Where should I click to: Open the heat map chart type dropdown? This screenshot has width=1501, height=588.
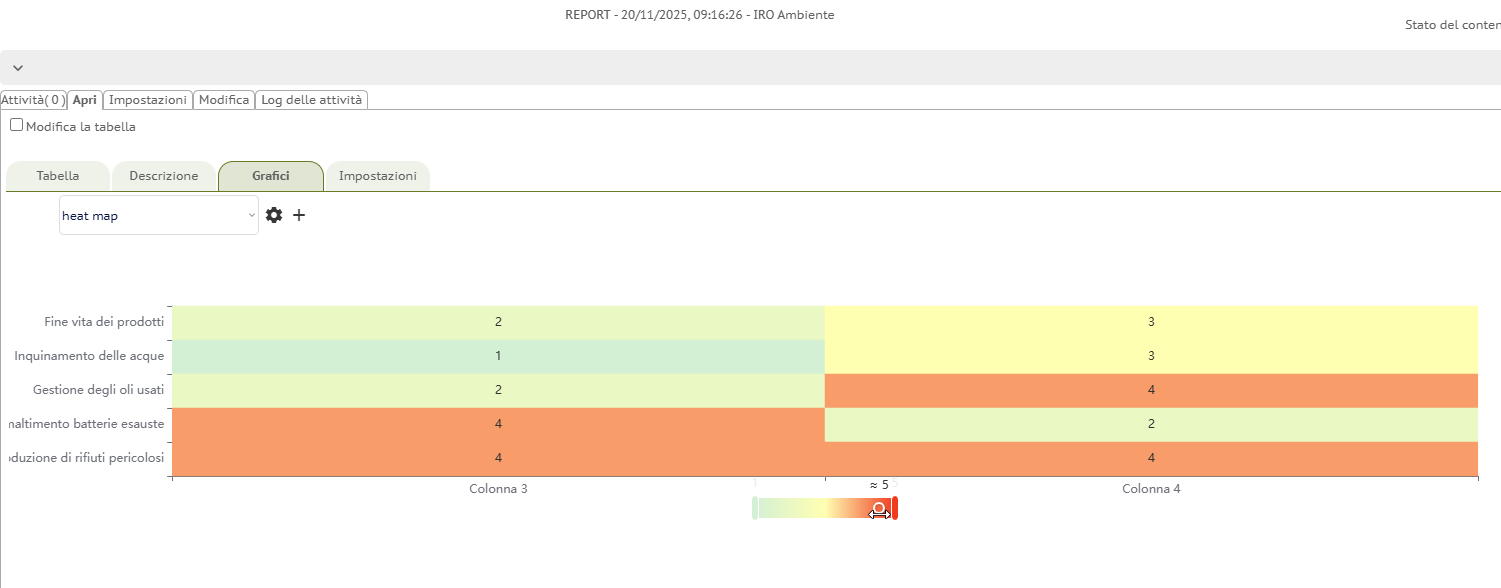point(158,215)
